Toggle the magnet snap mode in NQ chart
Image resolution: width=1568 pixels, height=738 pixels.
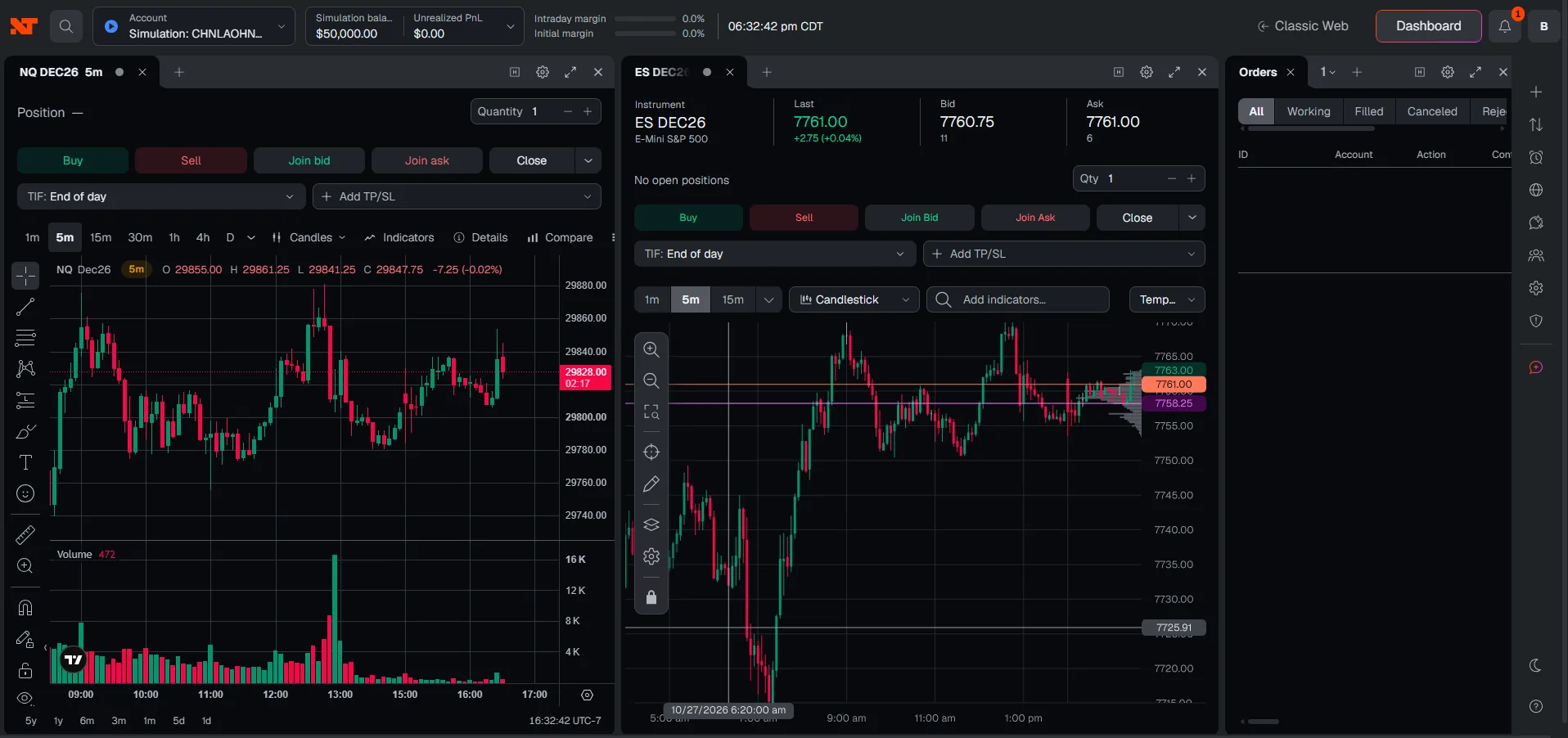pyautogui.click(x=25, y=608)
